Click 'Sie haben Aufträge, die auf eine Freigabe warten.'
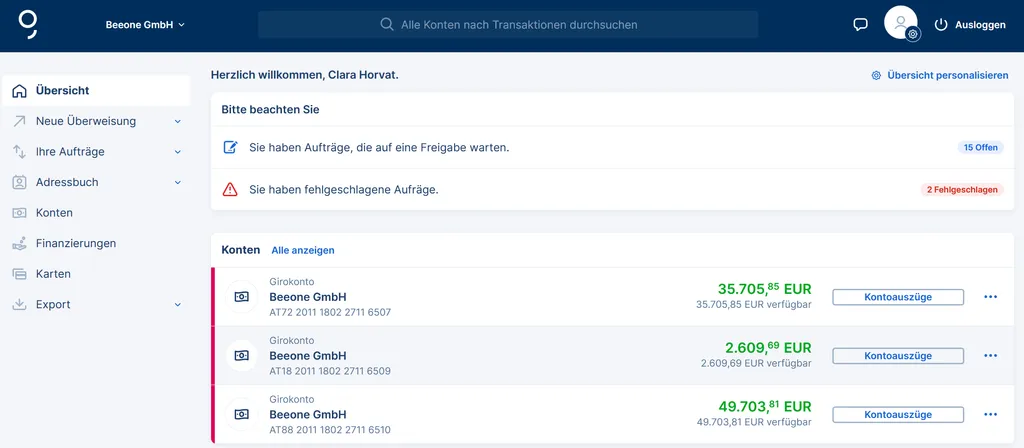1024x448 pixels. click(379, 148)
